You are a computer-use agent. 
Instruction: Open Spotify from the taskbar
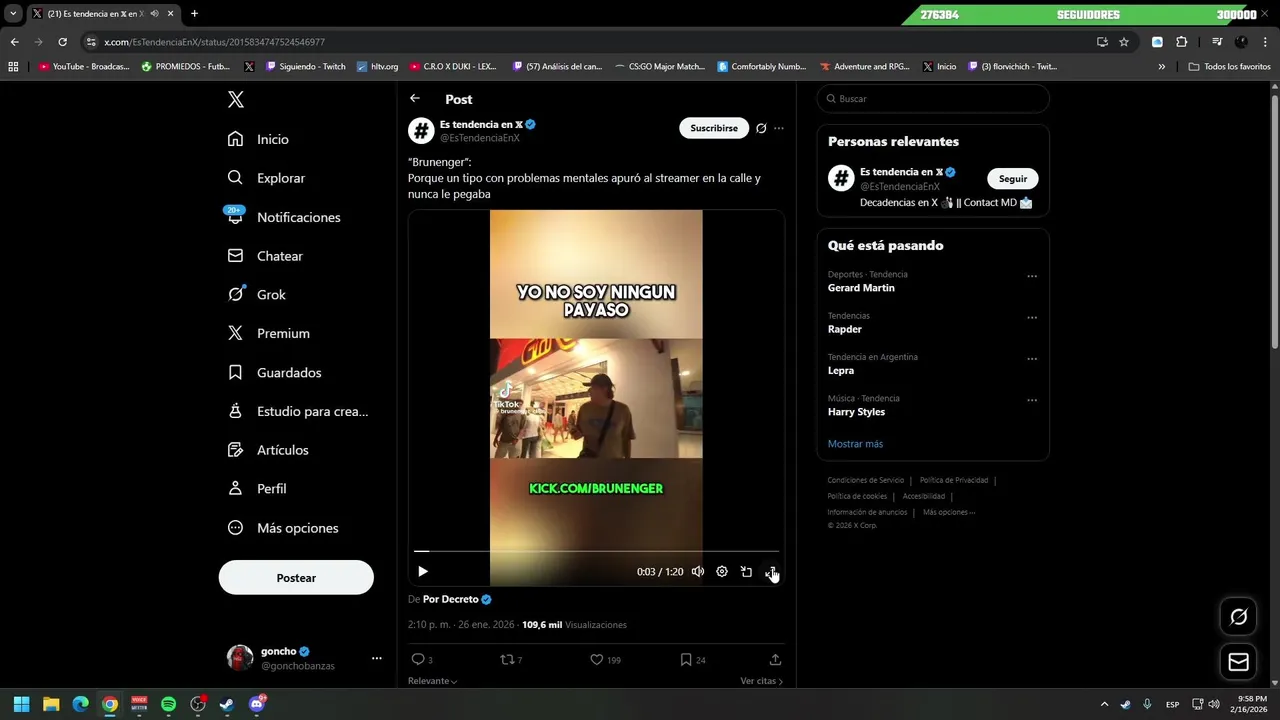tap(168, 704)
